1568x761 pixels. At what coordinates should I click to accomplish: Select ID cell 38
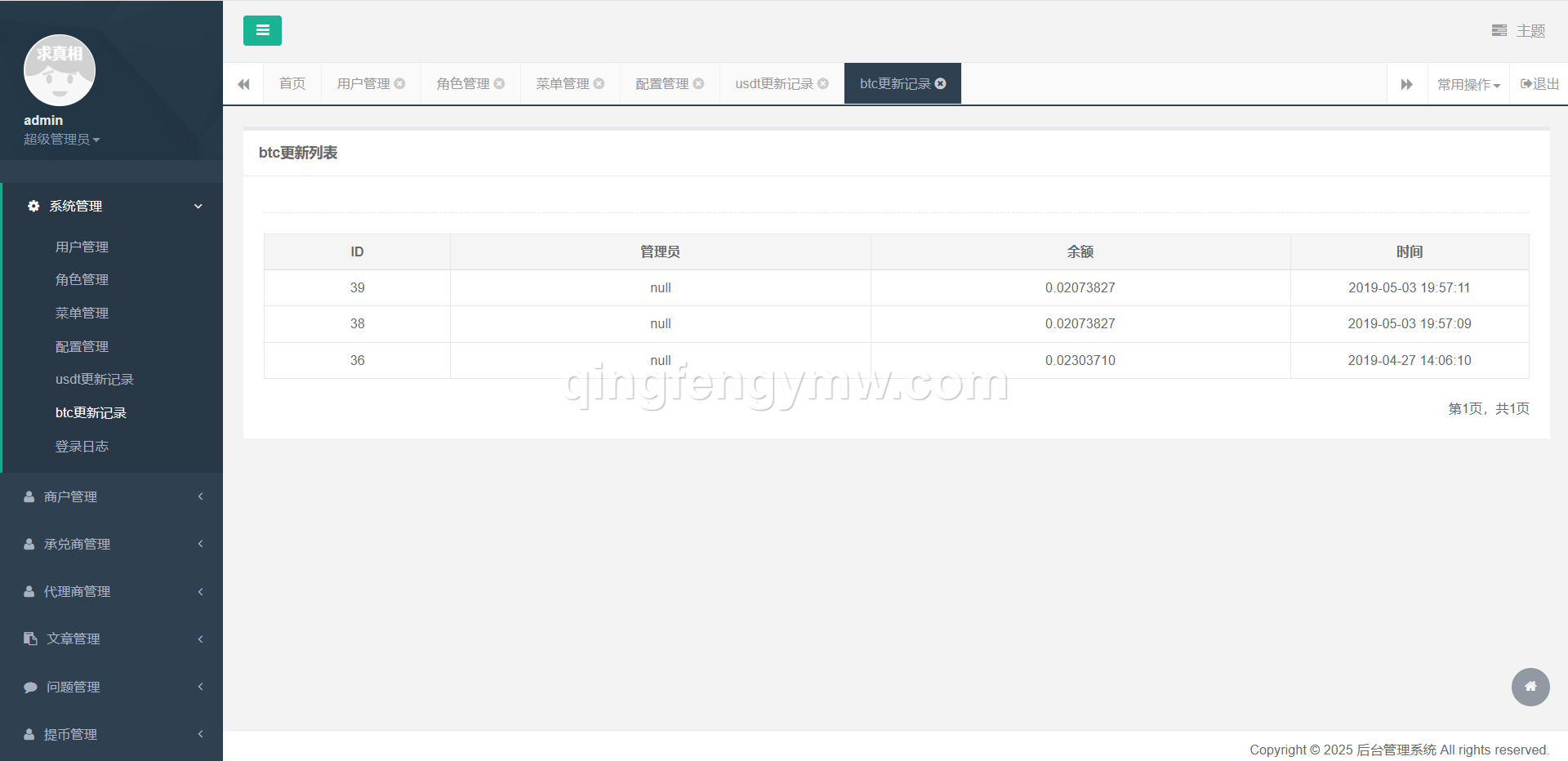[x=357, y=323]
